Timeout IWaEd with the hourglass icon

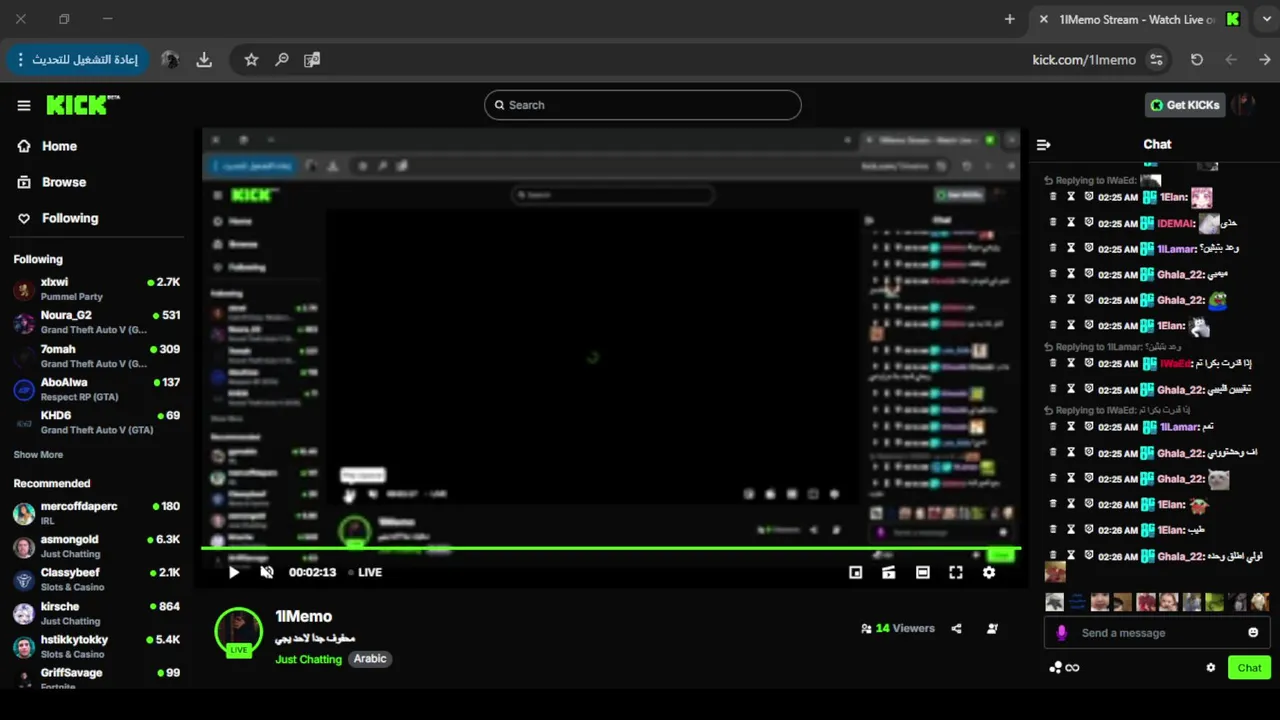click(x=1071, y=364)
